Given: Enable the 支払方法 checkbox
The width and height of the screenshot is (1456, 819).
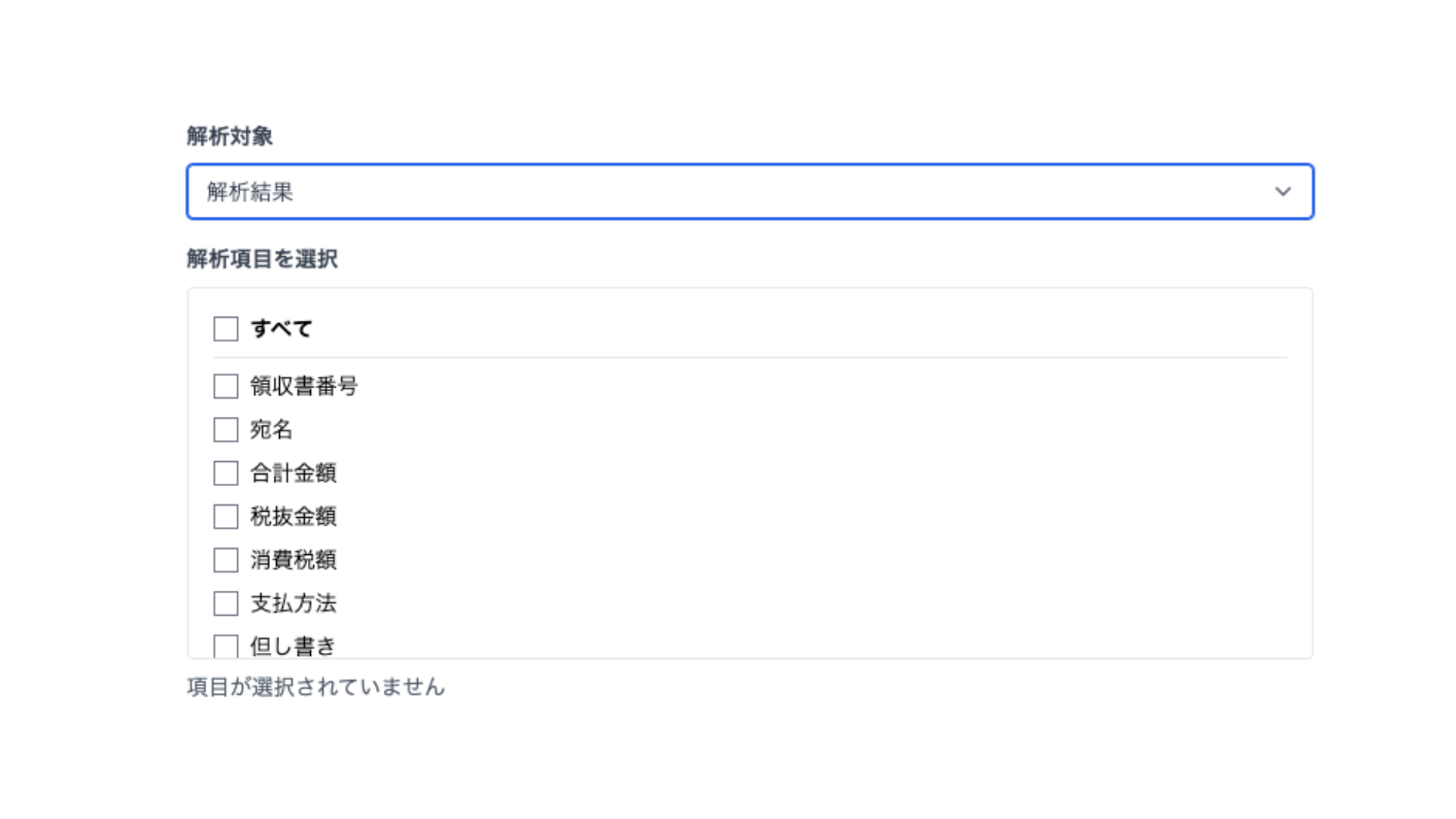Looking at the screenshot, I should pyautogui.click(x=226, y=604).
